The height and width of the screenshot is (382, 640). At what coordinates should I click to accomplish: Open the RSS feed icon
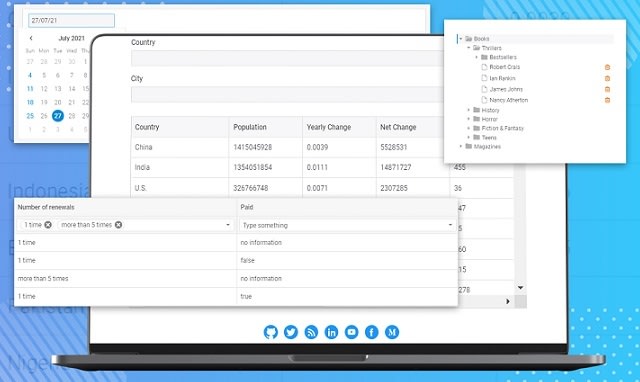point(311,332)
